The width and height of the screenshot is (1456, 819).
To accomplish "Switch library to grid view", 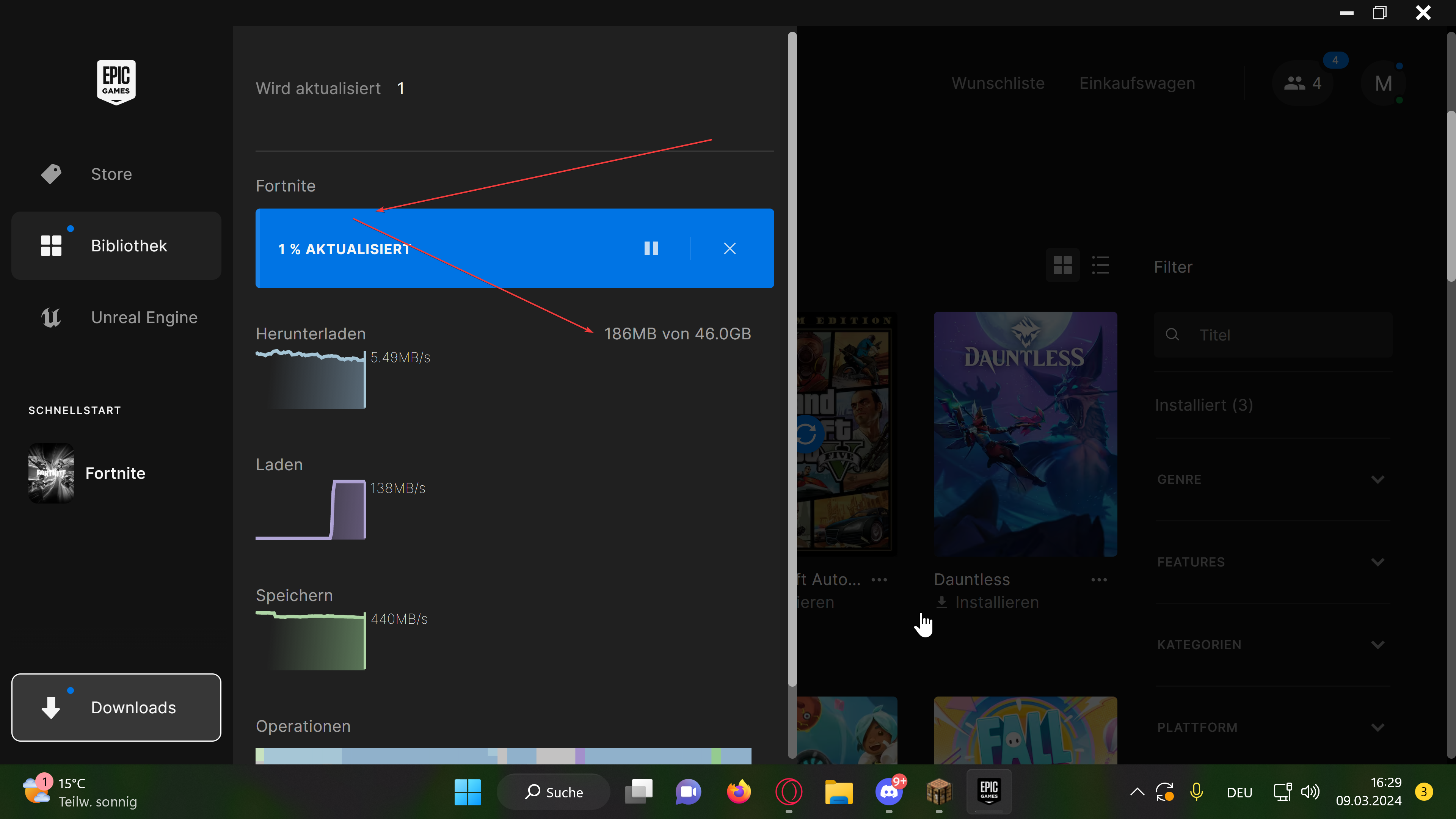I will pos(1062,265).
